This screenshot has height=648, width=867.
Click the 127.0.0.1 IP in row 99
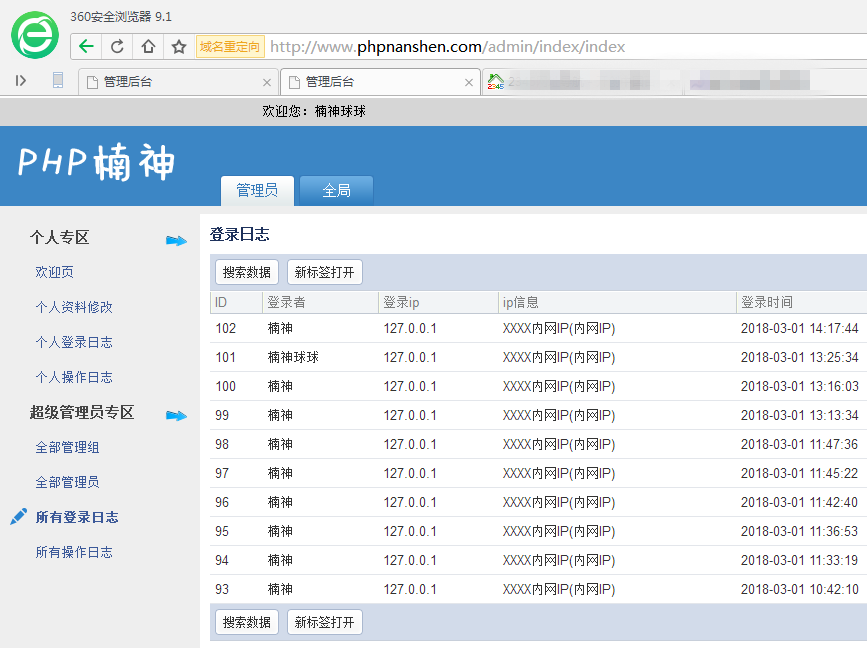tap(410, 415)
